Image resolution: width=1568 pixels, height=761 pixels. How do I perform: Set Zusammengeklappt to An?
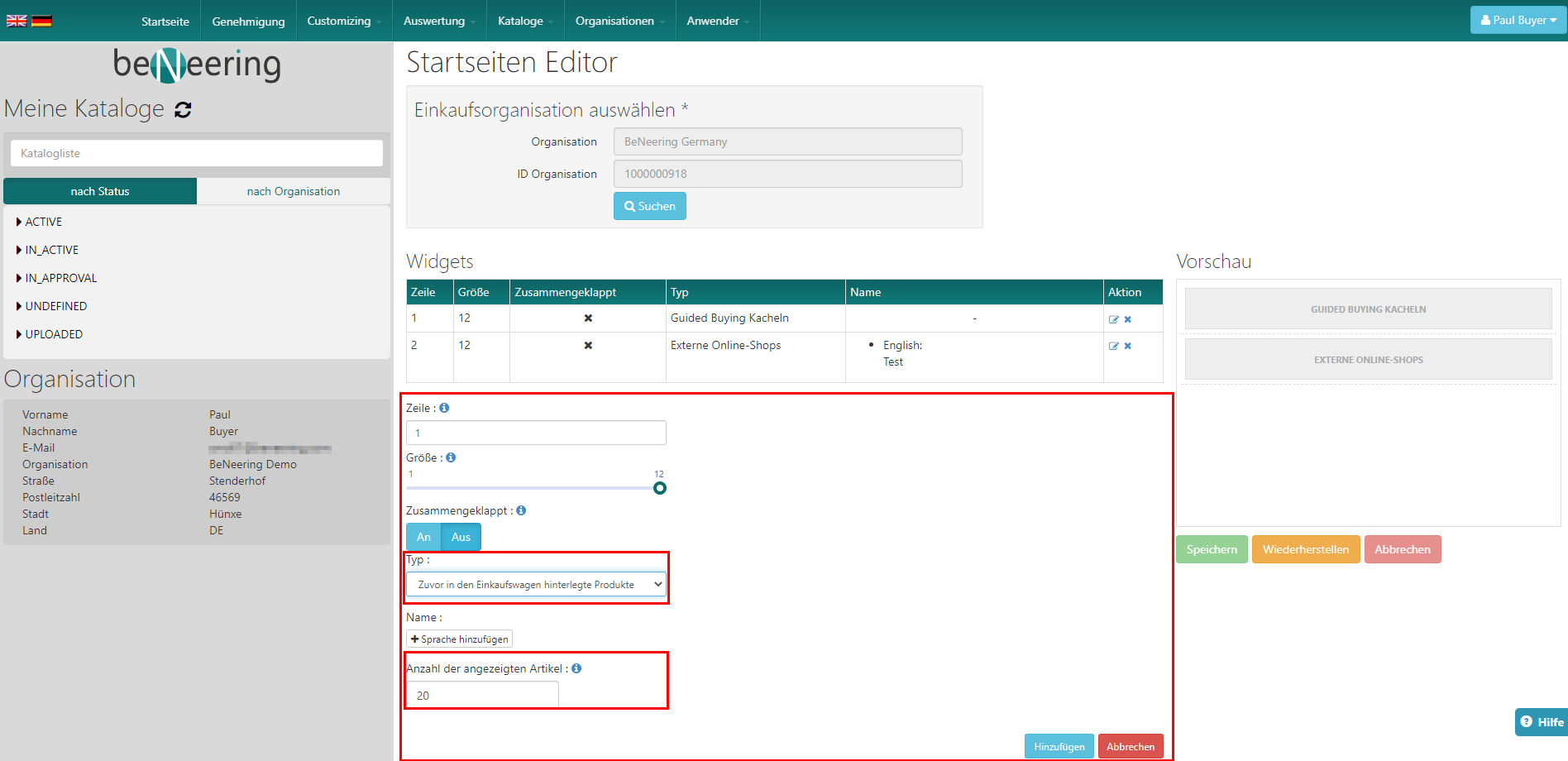point(423,537)
